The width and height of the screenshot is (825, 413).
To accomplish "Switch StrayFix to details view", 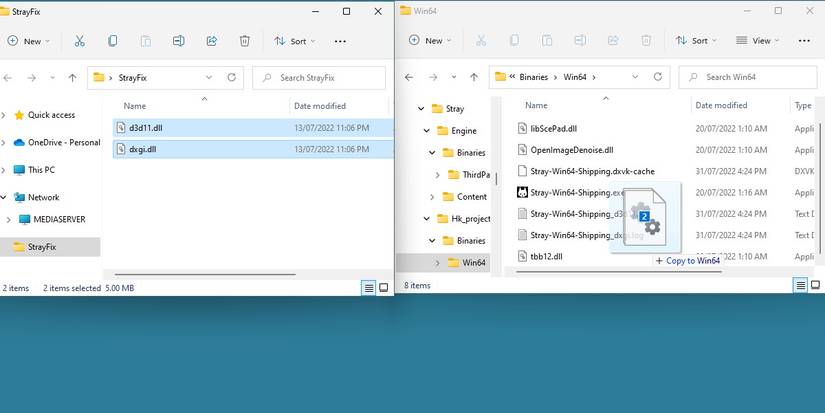I will pos(369,288).
